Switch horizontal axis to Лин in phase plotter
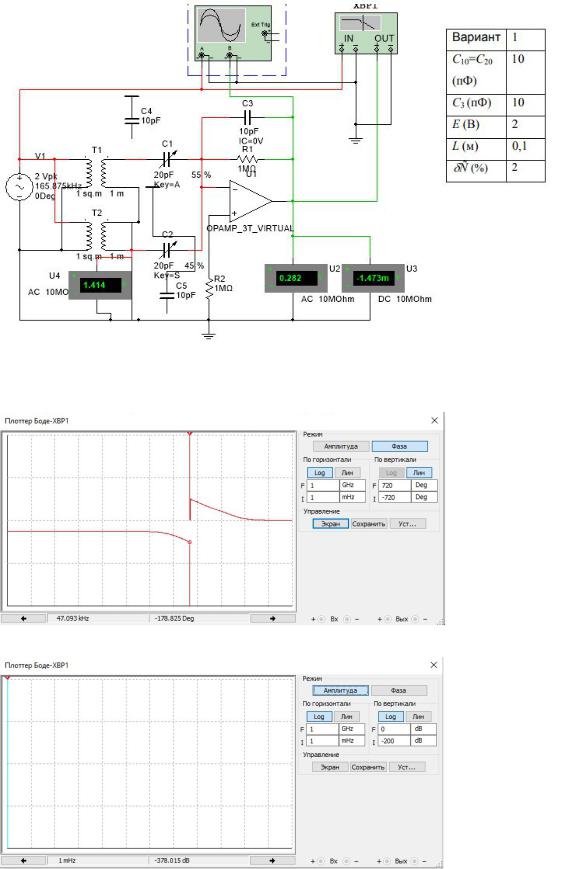Viewport: 563px width, 869px height. click(x=347, y=473)
